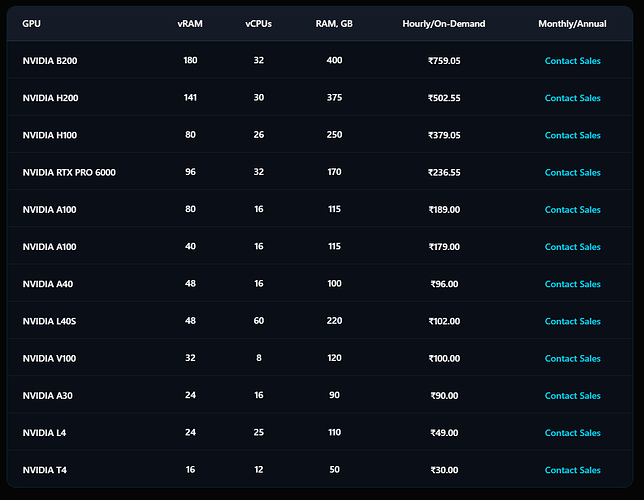Click the 12 vCPUs value for T4

pyautogui.click(x=259, y=470)
